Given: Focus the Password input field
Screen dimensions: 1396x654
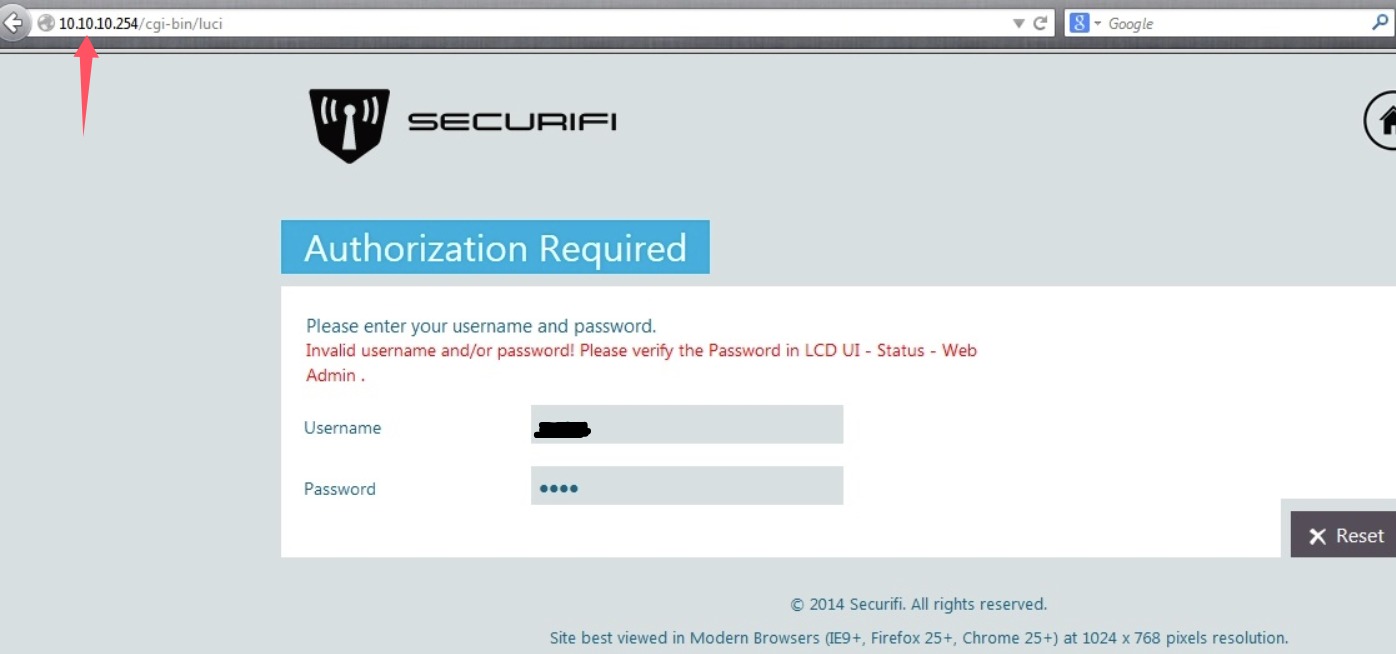Looking at the screenshot, I should pyautogui.click(x=687, y=485).
